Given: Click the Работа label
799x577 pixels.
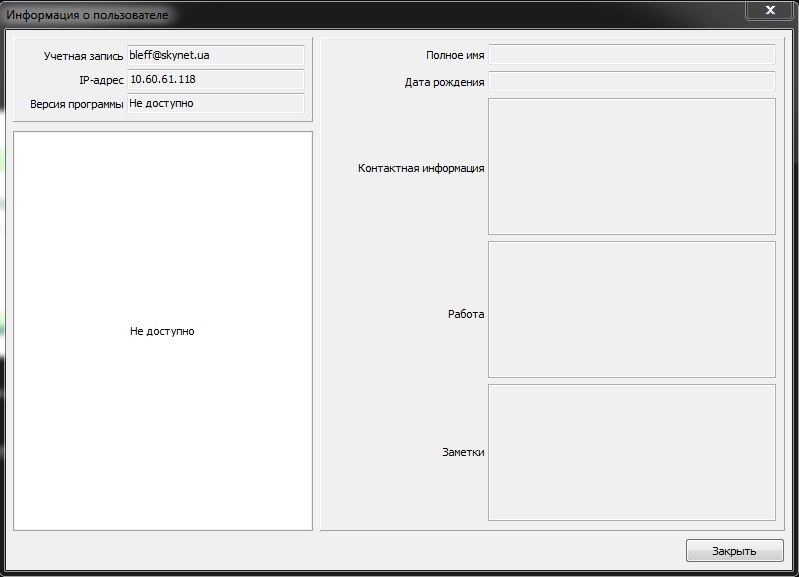Looking at the screenshot, I should coord(466,315).
